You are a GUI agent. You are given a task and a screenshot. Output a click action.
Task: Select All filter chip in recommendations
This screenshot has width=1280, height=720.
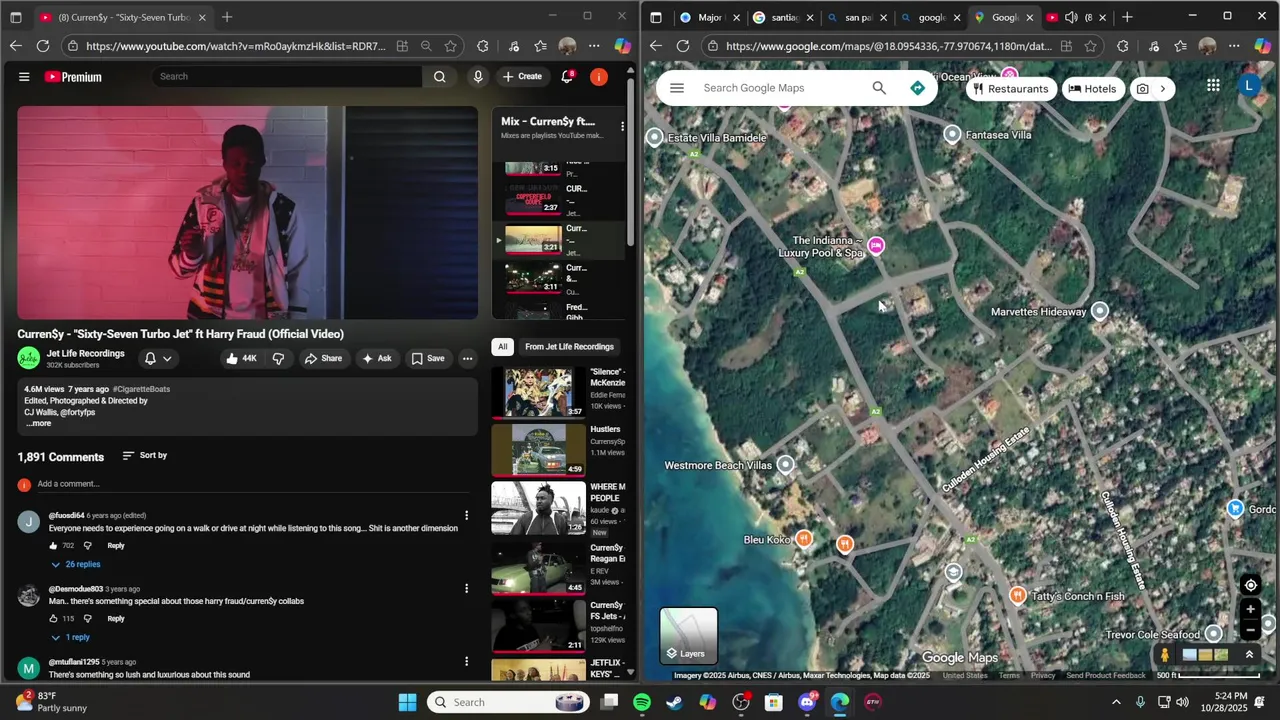pos(503,347)
